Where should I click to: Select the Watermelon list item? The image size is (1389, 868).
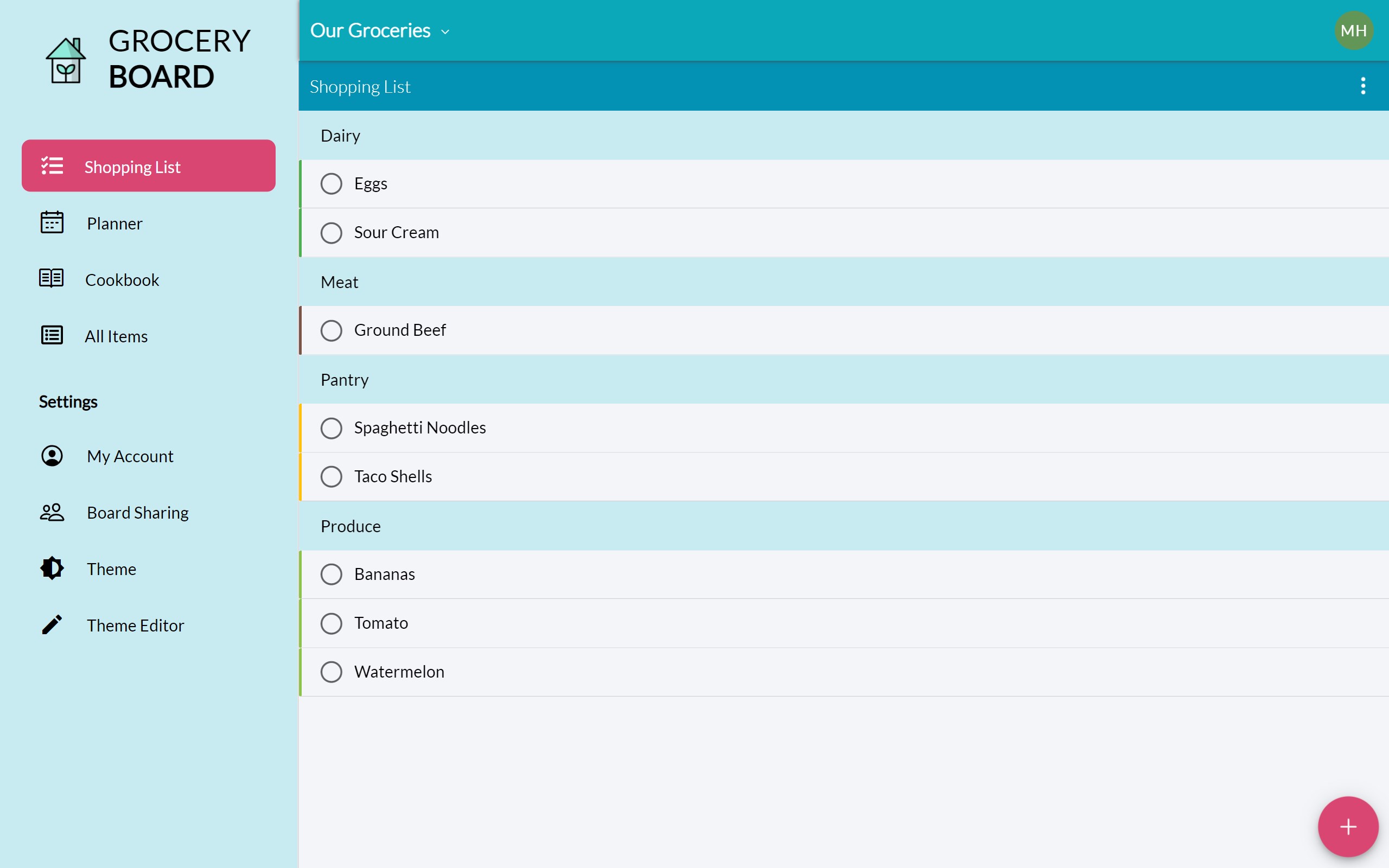pyautogui.click(x=399, y=671)
